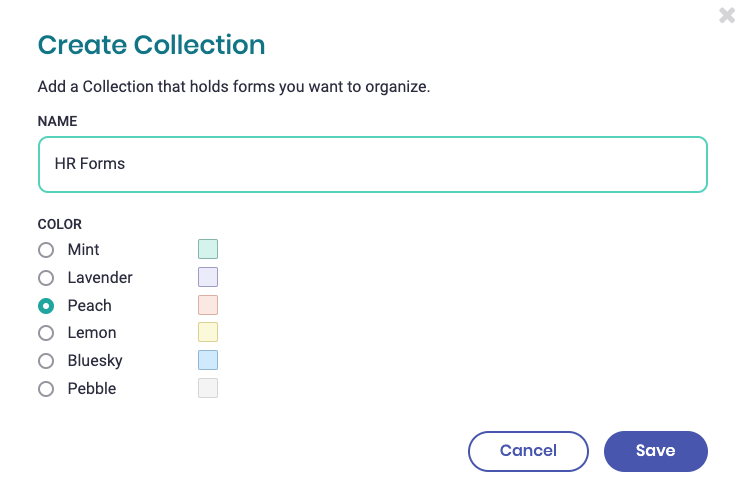
Task: Click the selected Peach radio button
Action: [46, 306]
